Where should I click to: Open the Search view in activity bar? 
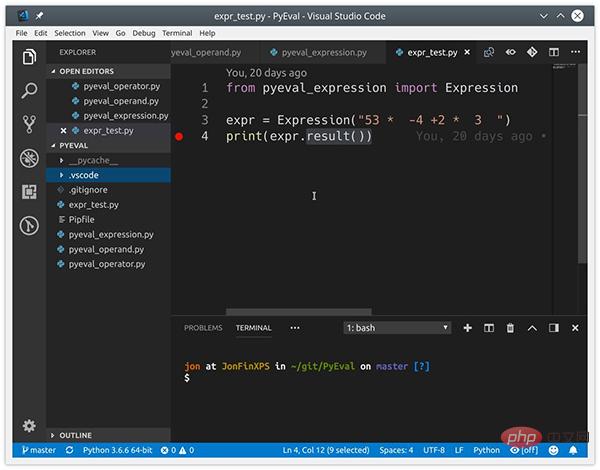29,91
